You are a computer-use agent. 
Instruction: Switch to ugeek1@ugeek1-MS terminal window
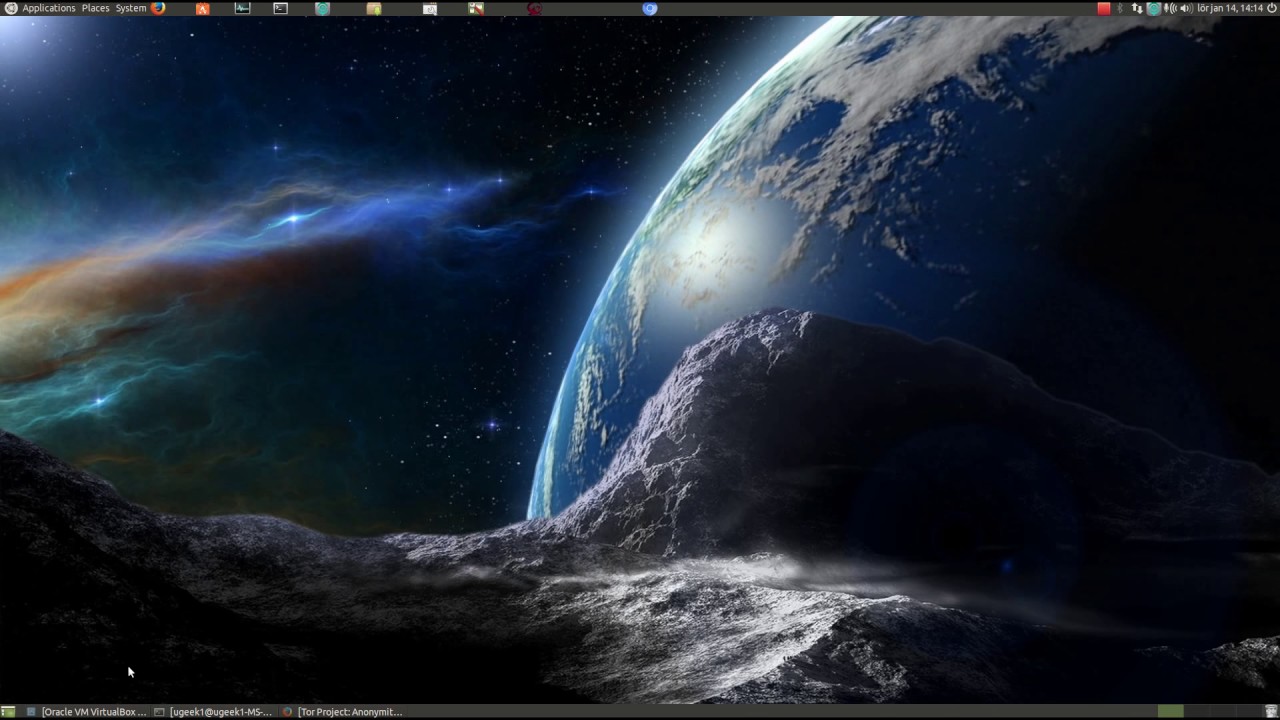tap(213, 712)
